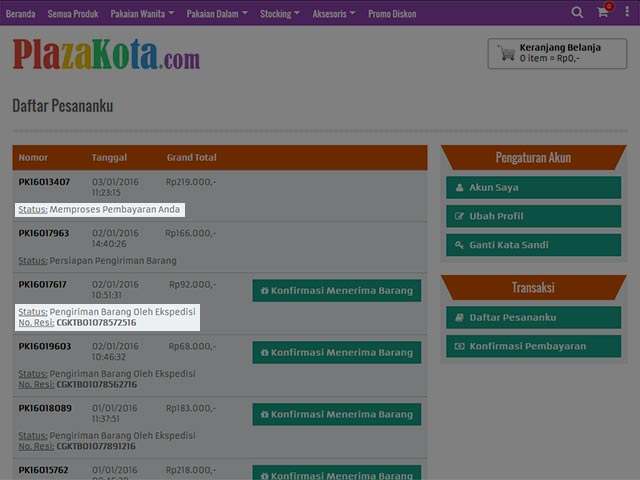The width and height of the screenshot is (640, 480).
Task: Confirm receipt for order PK16017617
Action: (336, 290)
